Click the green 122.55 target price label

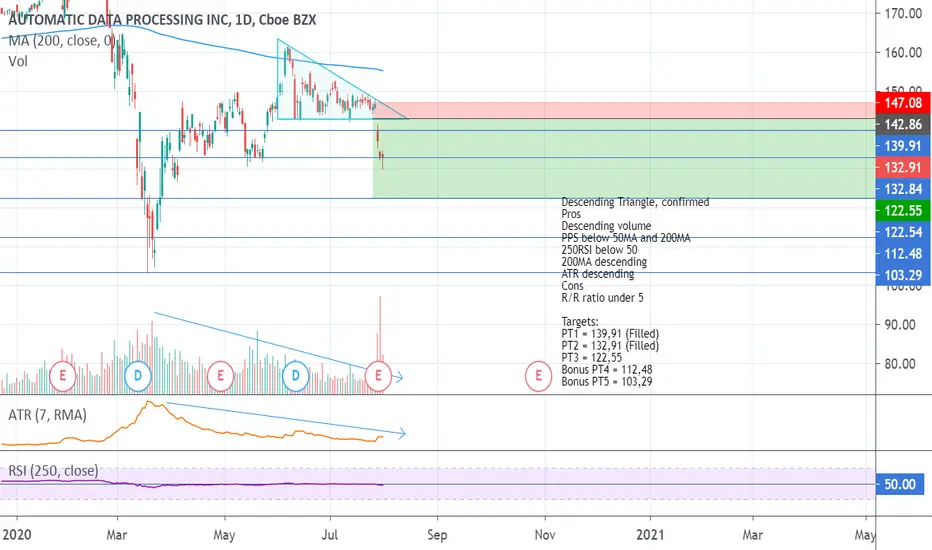click(903, 210)
